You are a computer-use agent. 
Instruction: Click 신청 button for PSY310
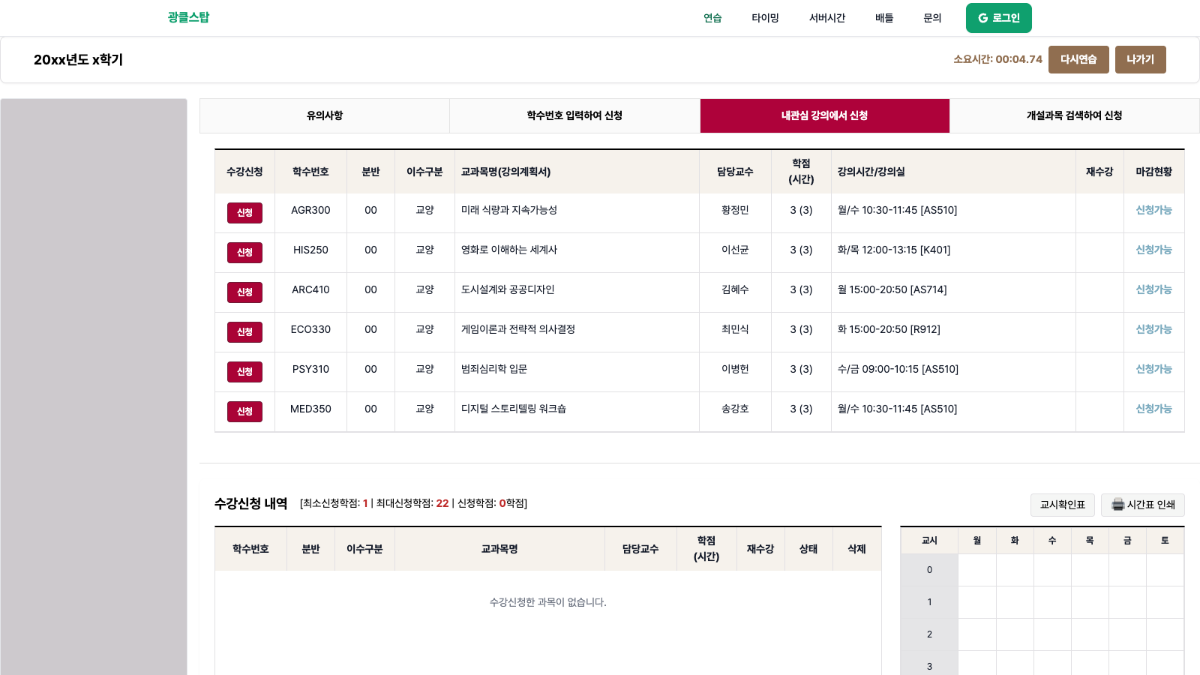pos(244,371)
